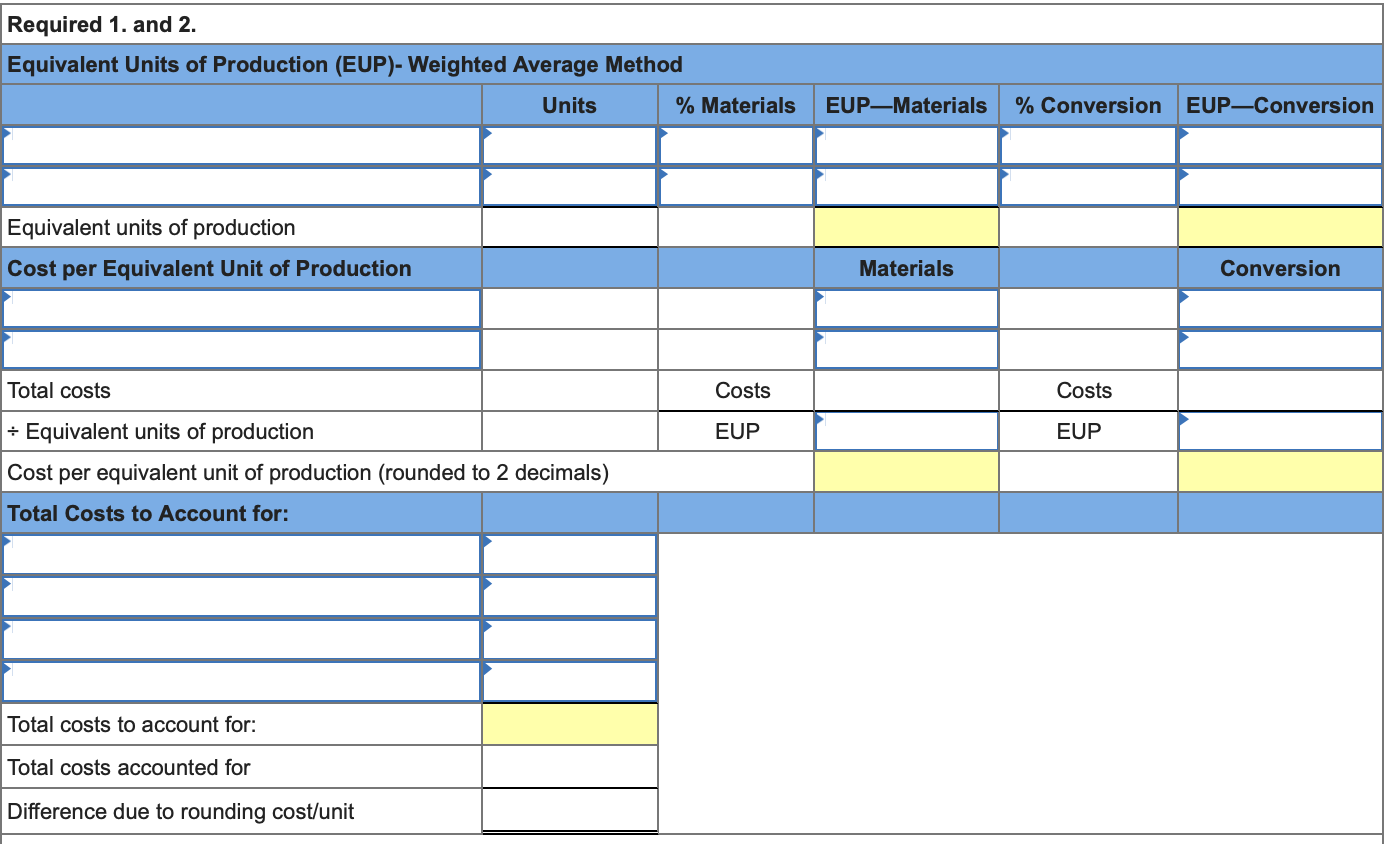Select the yellow Equivalent units EUP—Materials cell
Screen dimensions: 1386x844
tap(905, 227)
